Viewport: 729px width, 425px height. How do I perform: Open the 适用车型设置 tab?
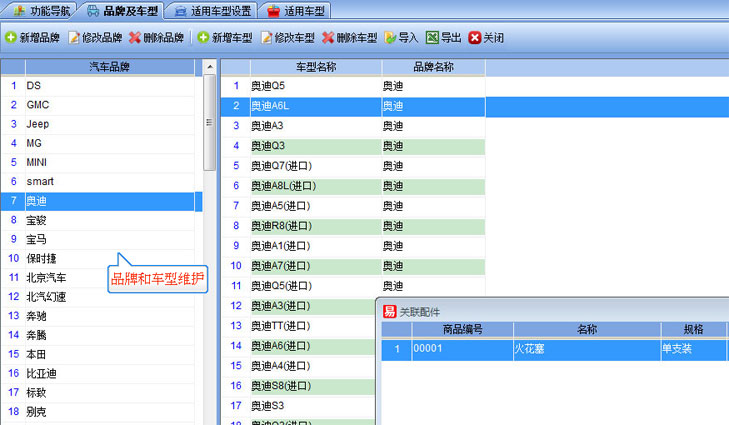pos(213,10)
